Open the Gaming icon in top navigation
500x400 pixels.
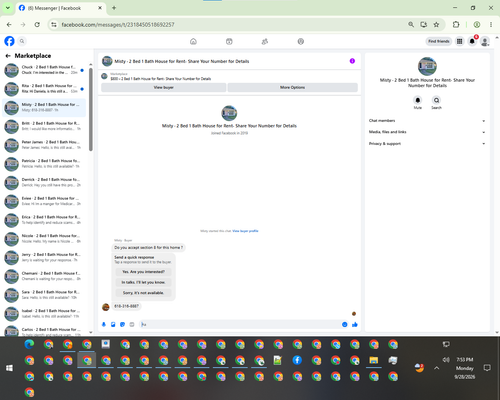301,41
